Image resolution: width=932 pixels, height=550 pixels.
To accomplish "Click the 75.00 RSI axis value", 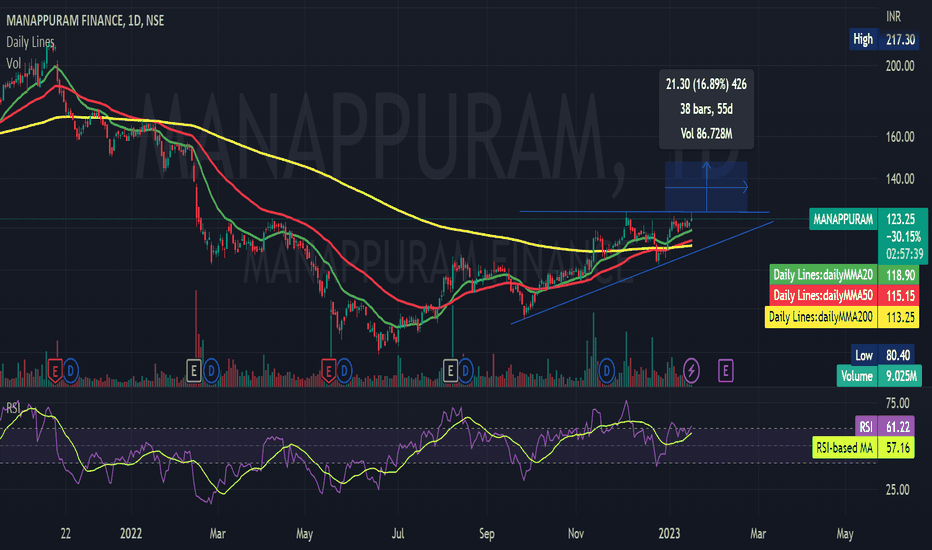I will [898, 404].
